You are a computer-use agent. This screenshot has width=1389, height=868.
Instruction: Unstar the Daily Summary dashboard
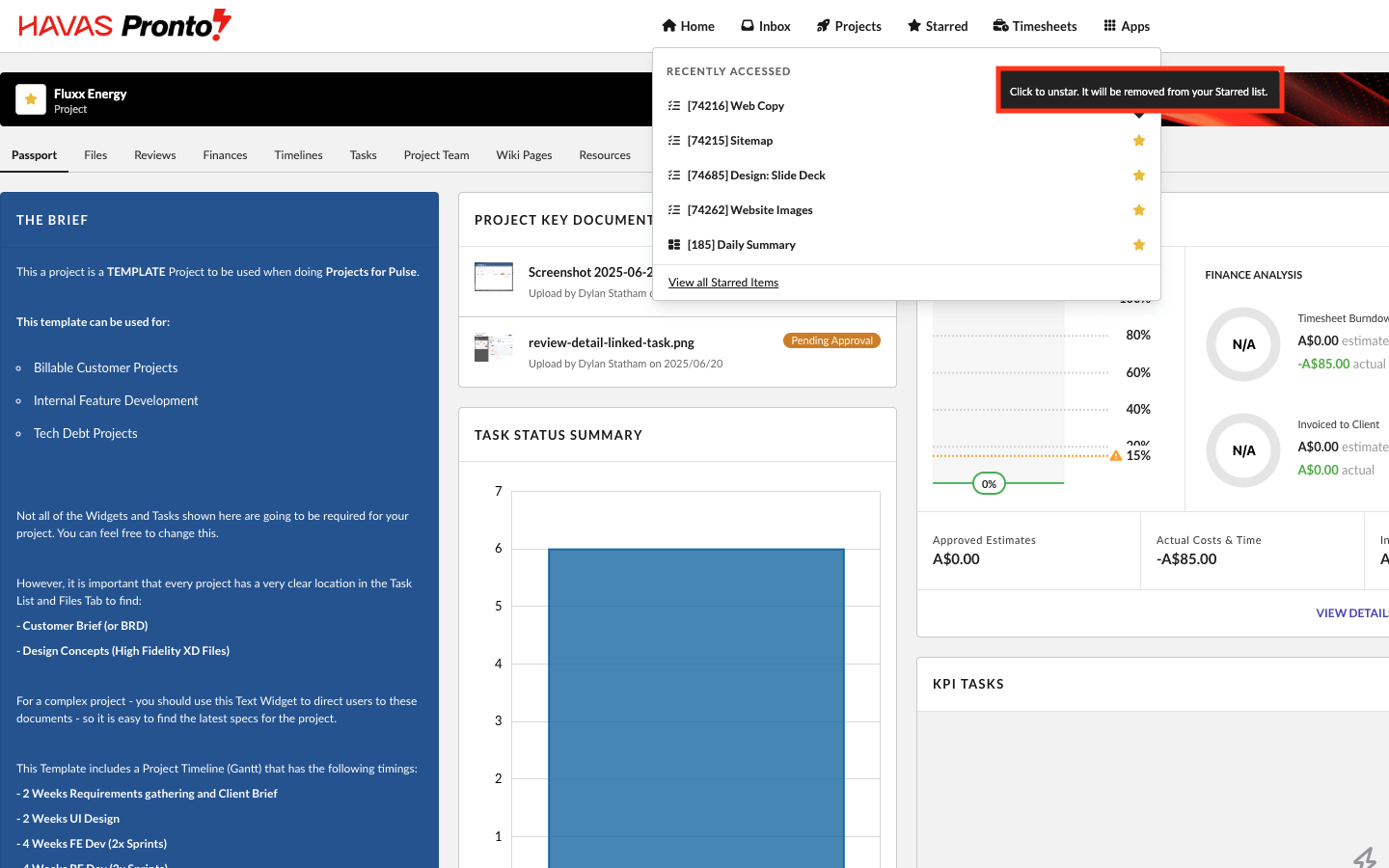click(1139, 245)
